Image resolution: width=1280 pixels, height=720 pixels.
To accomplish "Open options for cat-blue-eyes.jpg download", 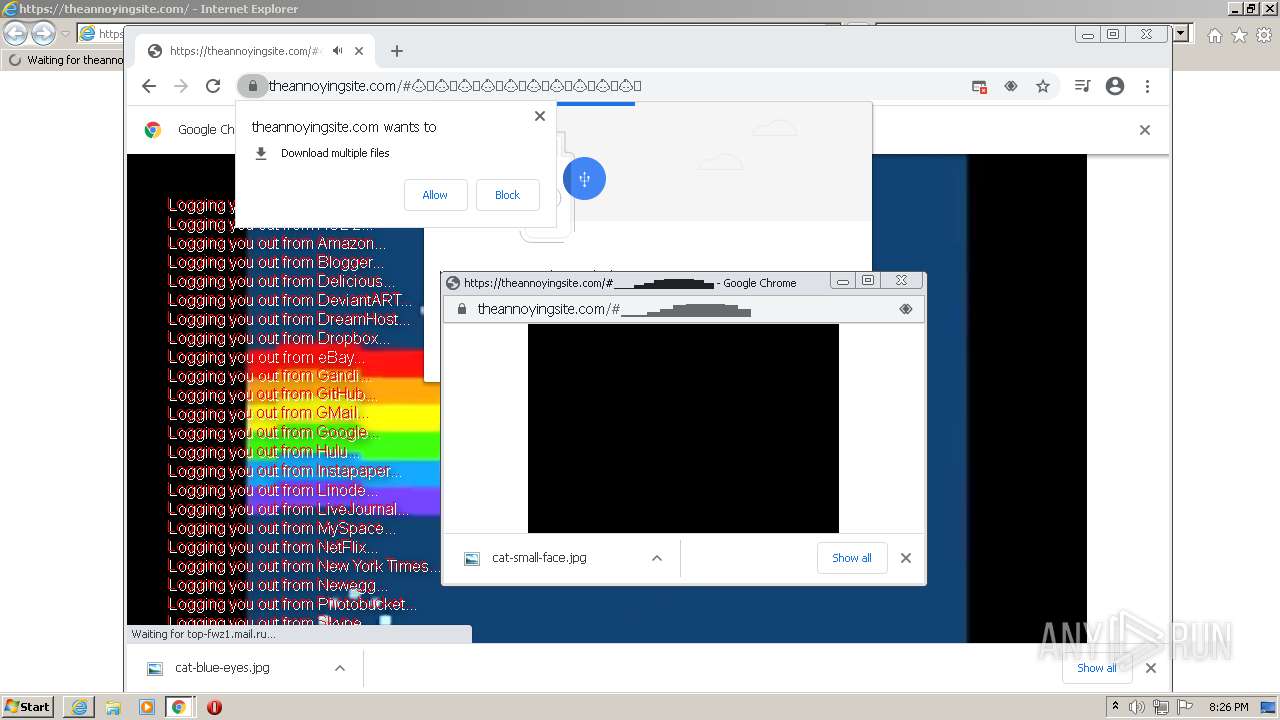I will tap(340, 668).
